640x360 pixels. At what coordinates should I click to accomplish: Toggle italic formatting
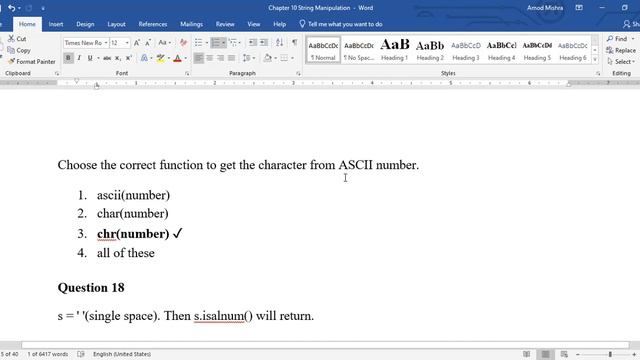tap(79, 58)
